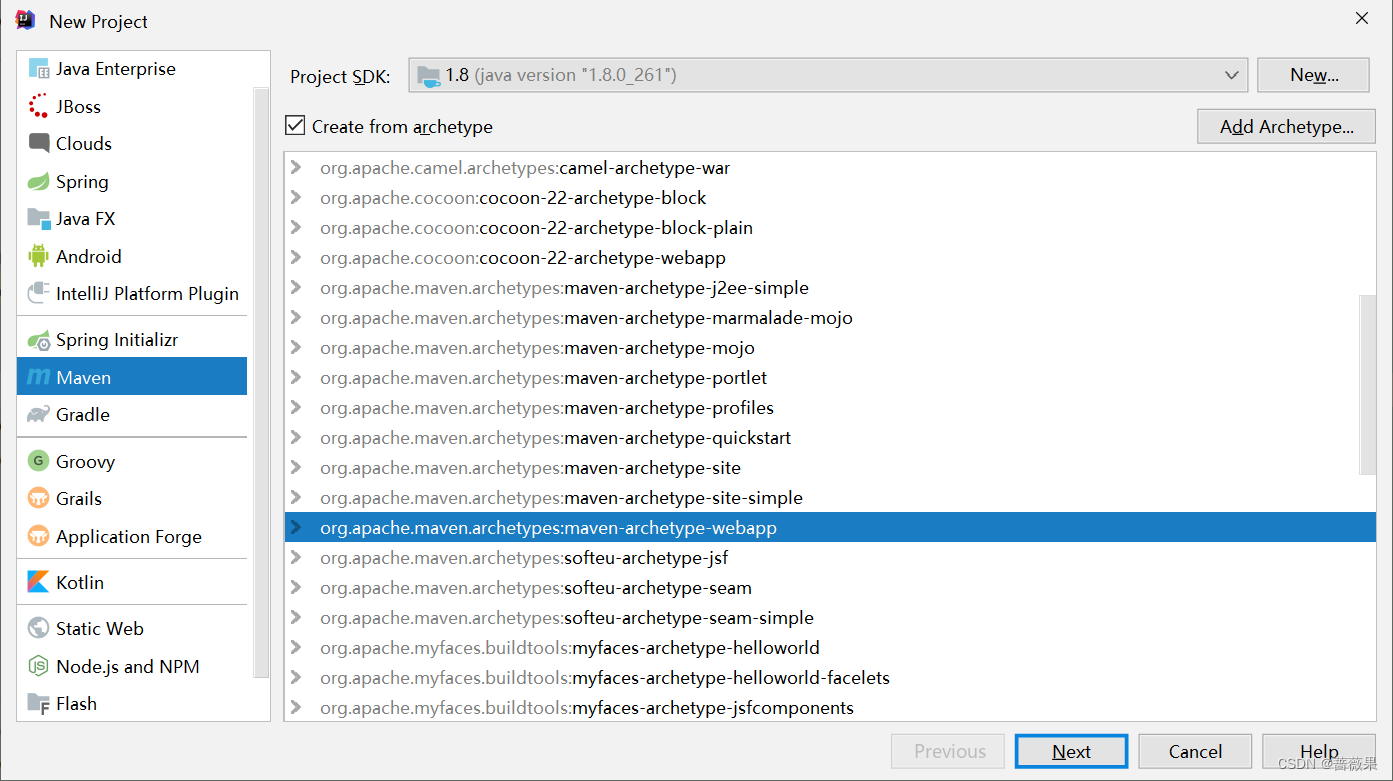
Task: Uncheck Create from archetype checkbox
Action: pos(295,126)
